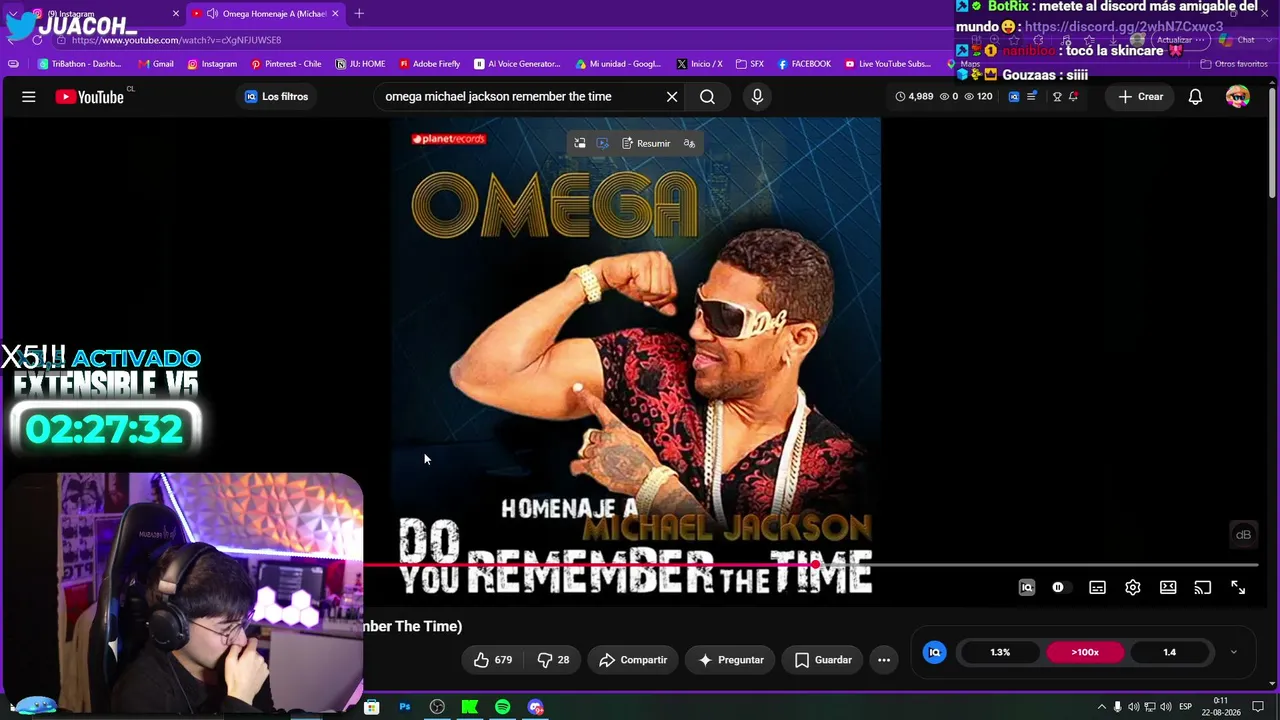
Task: Go to YouTube home via the logo
Action: pos(90,97)
